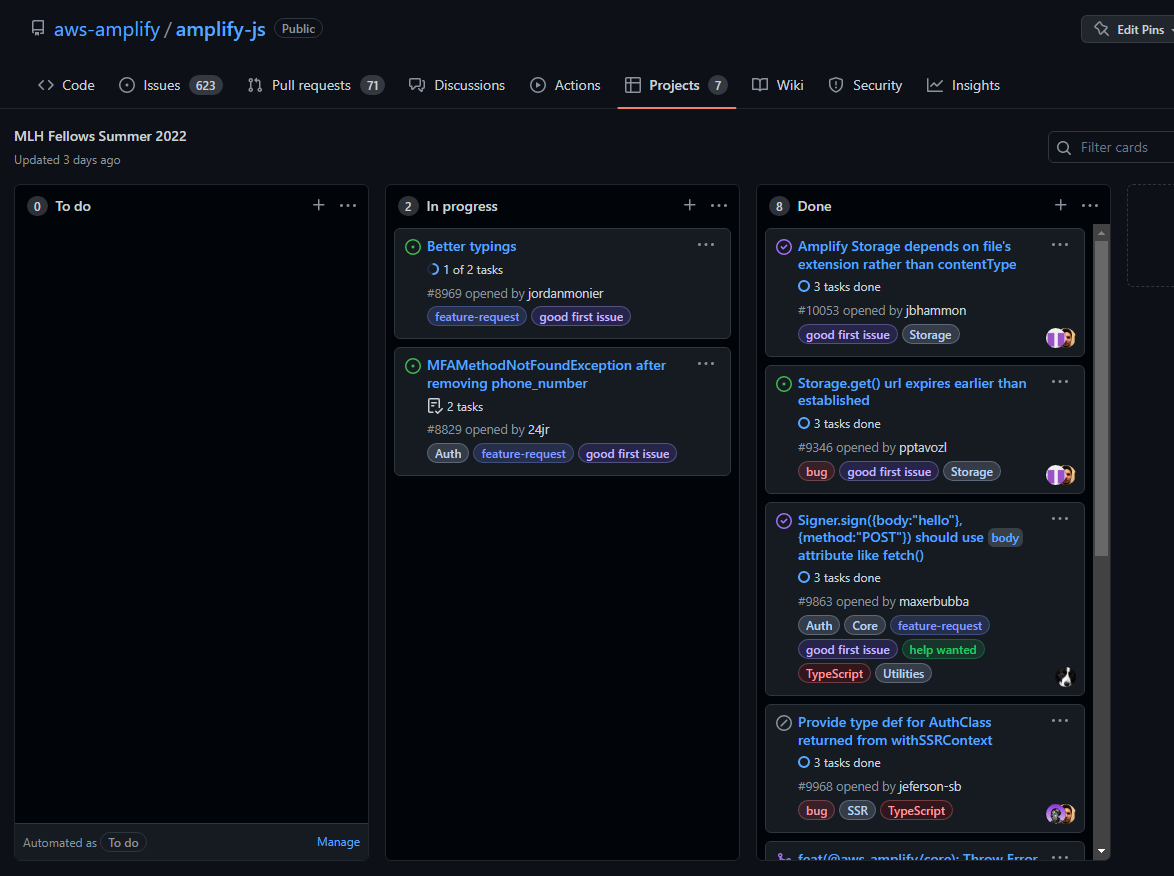
Task: Click the magnifier icon in Filter cards box
Action: pos(1063,147)
